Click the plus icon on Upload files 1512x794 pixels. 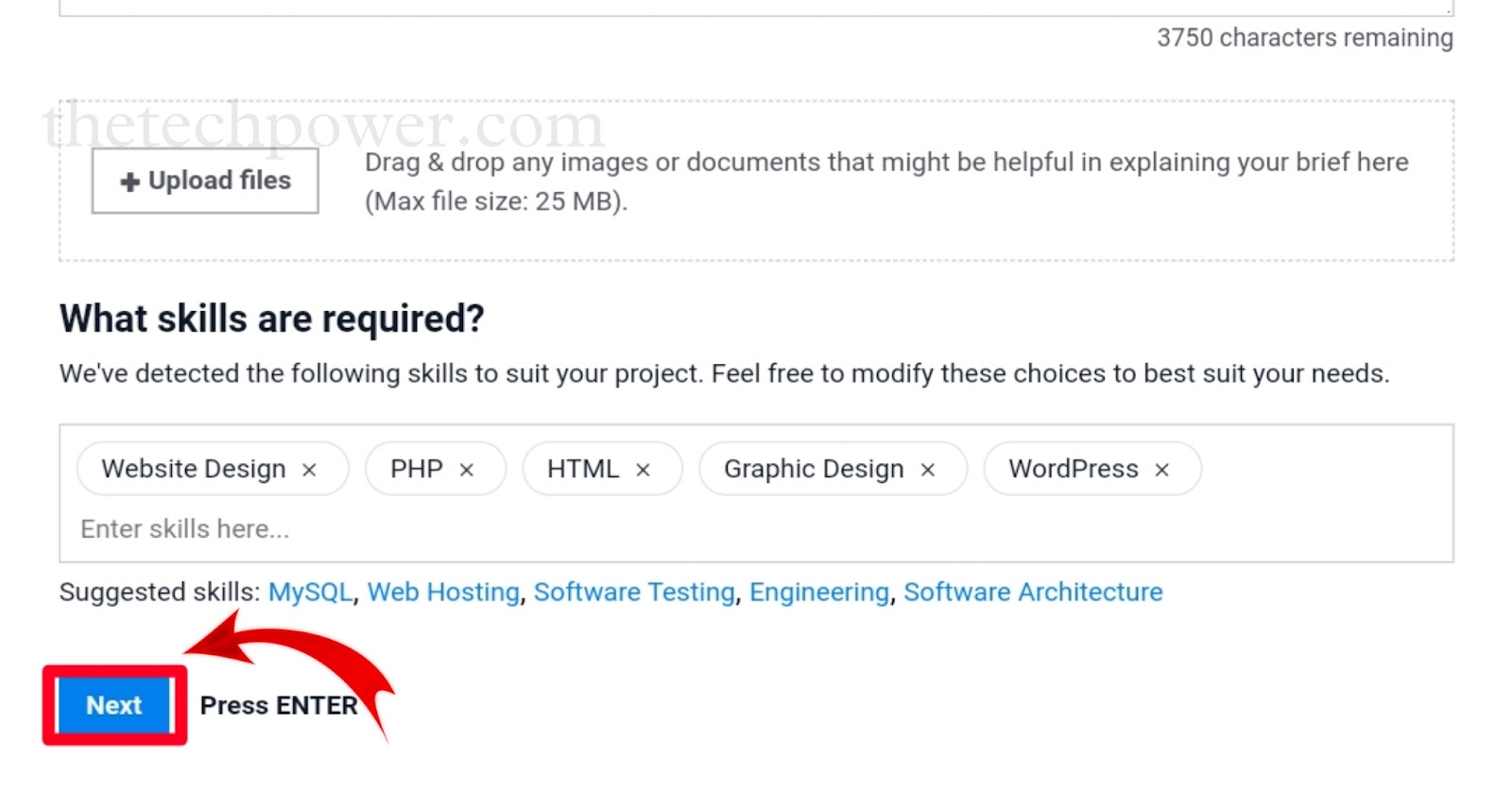coord(130,181)
